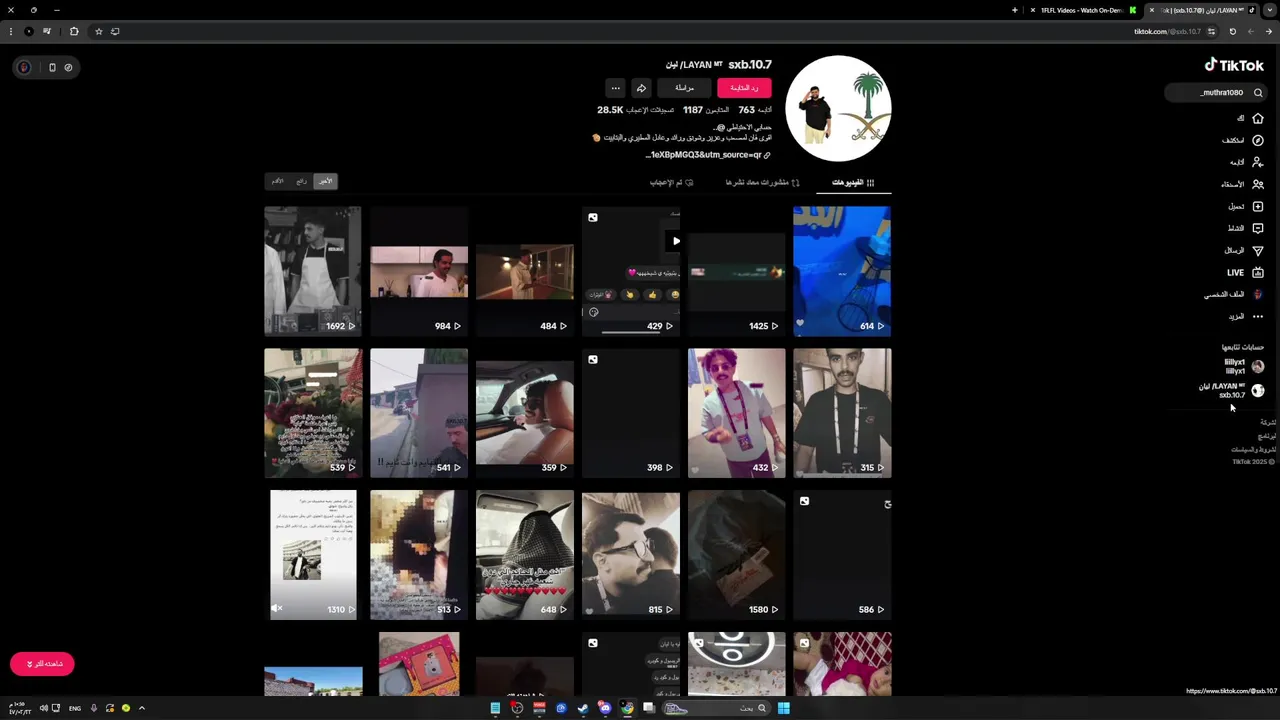1280x720 pixels.
Task: Open the Discord icon in taskbar
Action: click(x=605, y=708)
